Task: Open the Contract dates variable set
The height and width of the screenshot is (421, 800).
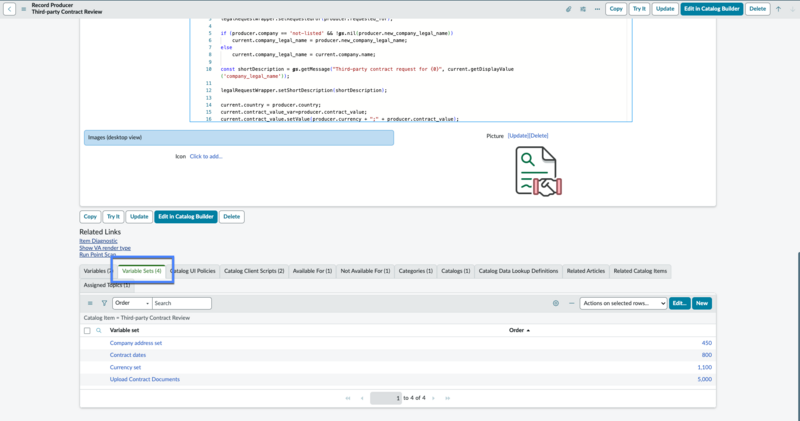Action: (x=128, y=355)
